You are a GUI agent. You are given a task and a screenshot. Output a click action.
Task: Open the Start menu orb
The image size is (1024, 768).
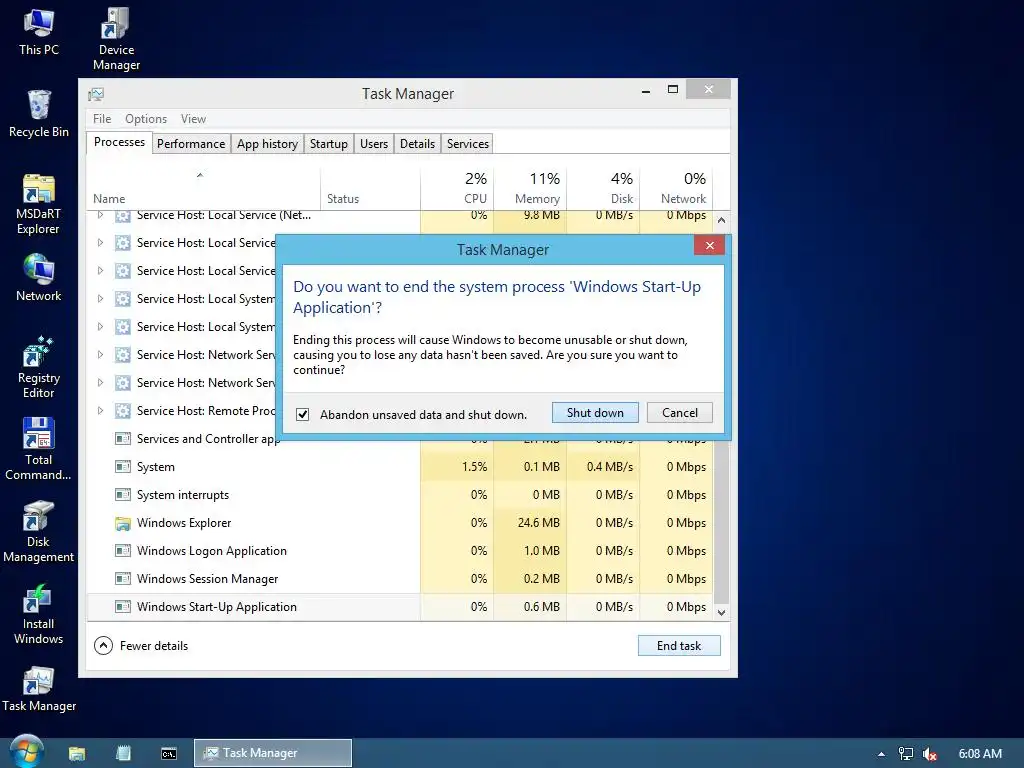pyautogui.click(x=26, y=752)
